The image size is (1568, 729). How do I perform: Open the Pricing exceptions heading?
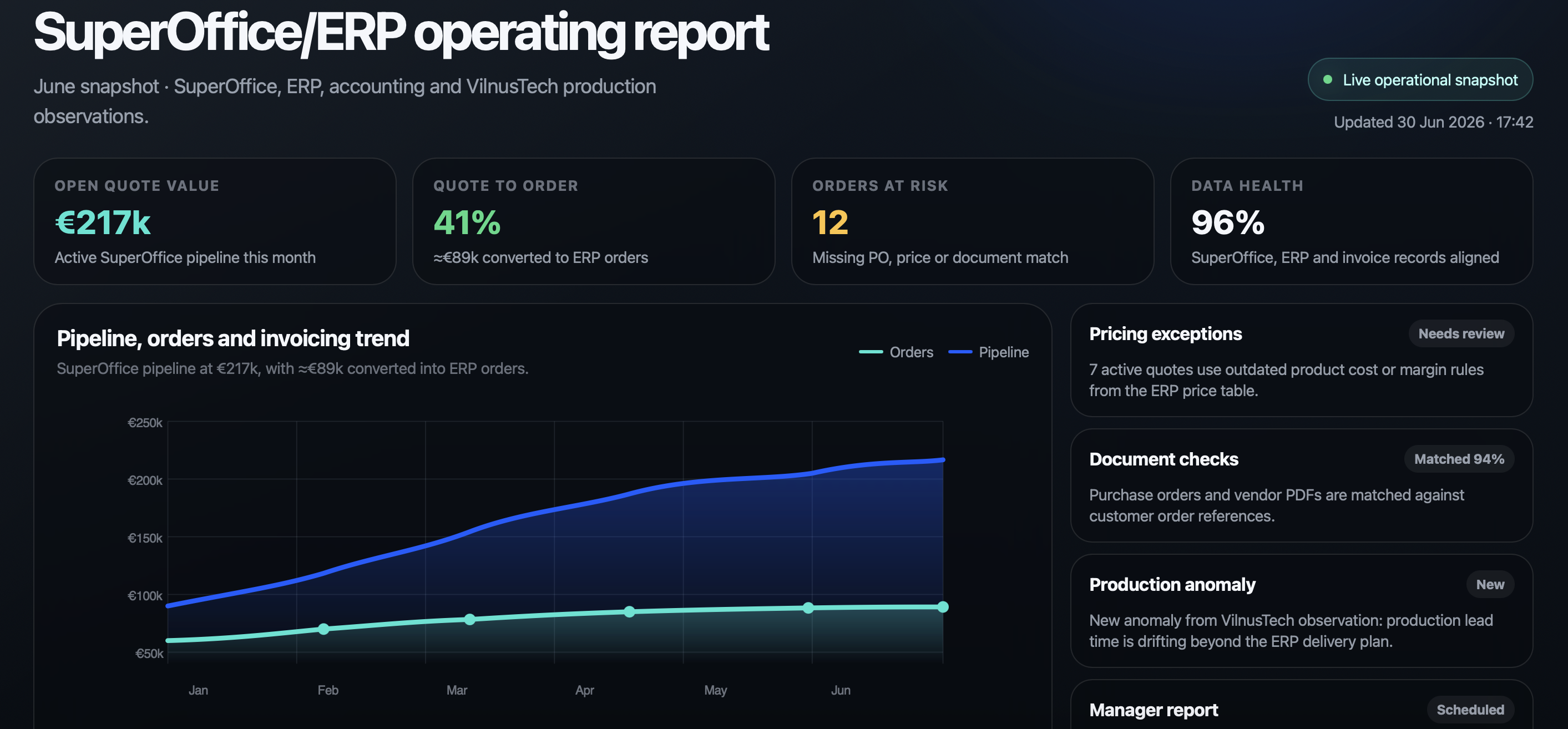pos(1165,333)
